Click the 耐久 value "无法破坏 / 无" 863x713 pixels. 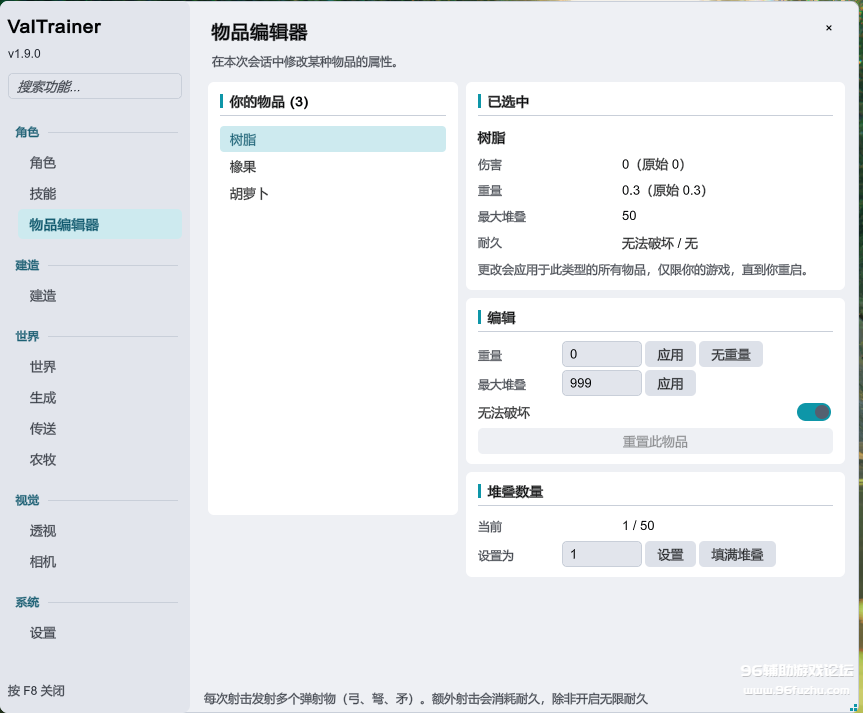(x=659, y=243)
